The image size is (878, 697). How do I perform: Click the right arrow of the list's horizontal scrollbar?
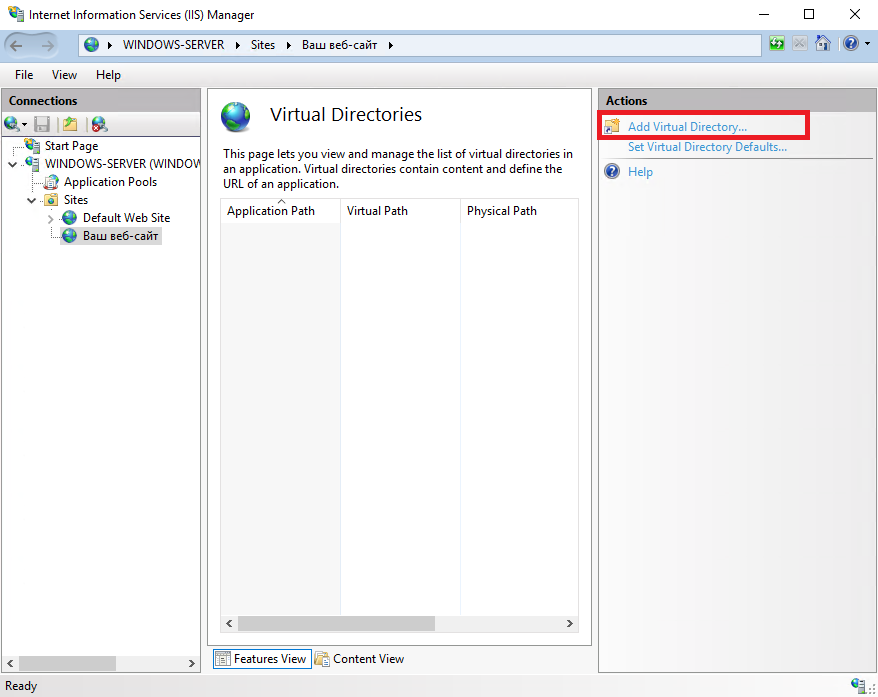click(569, 624)
